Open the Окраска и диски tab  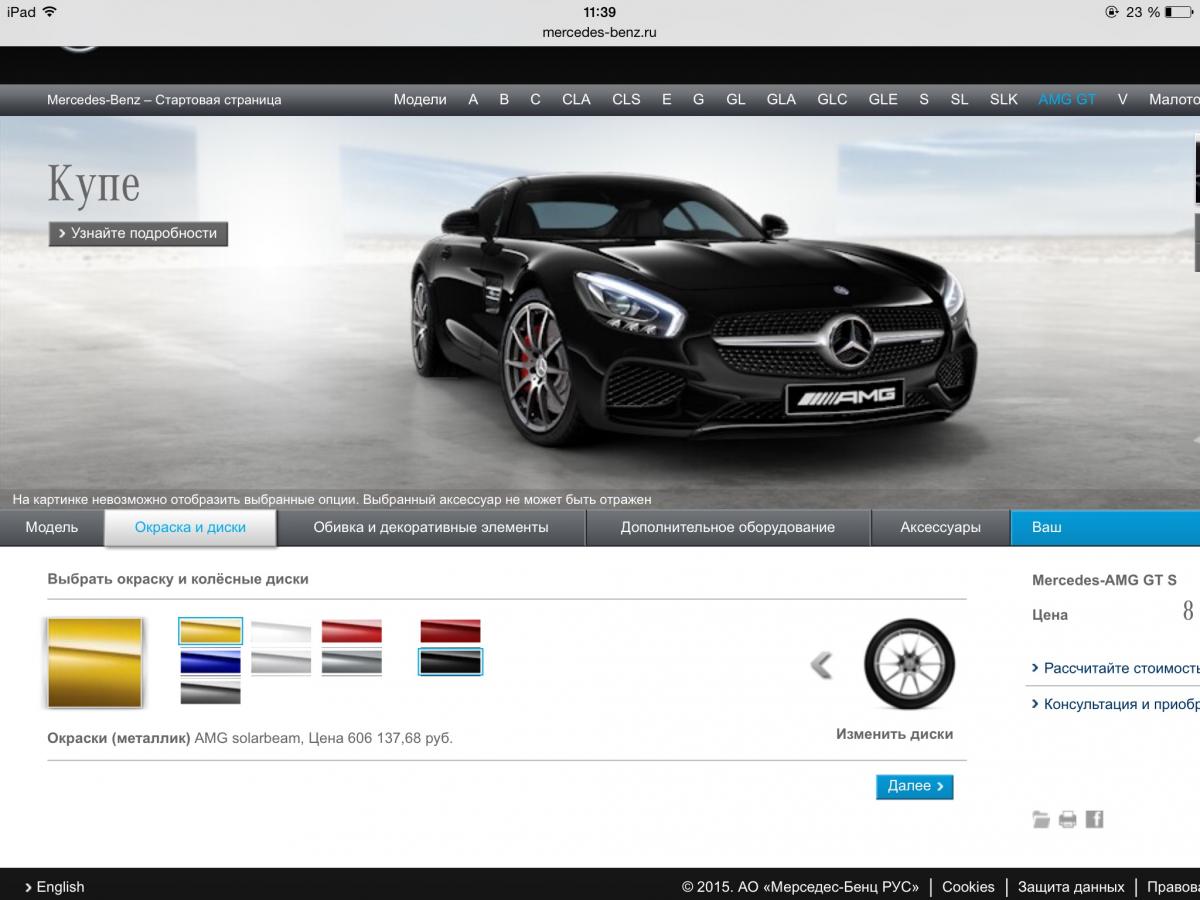(190, 527)
